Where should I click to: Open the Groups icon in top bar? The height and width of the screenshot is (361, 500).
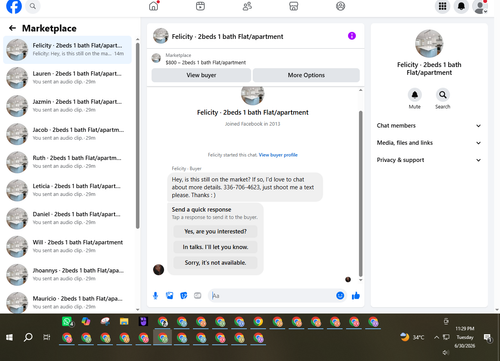[x=340, y=6]
